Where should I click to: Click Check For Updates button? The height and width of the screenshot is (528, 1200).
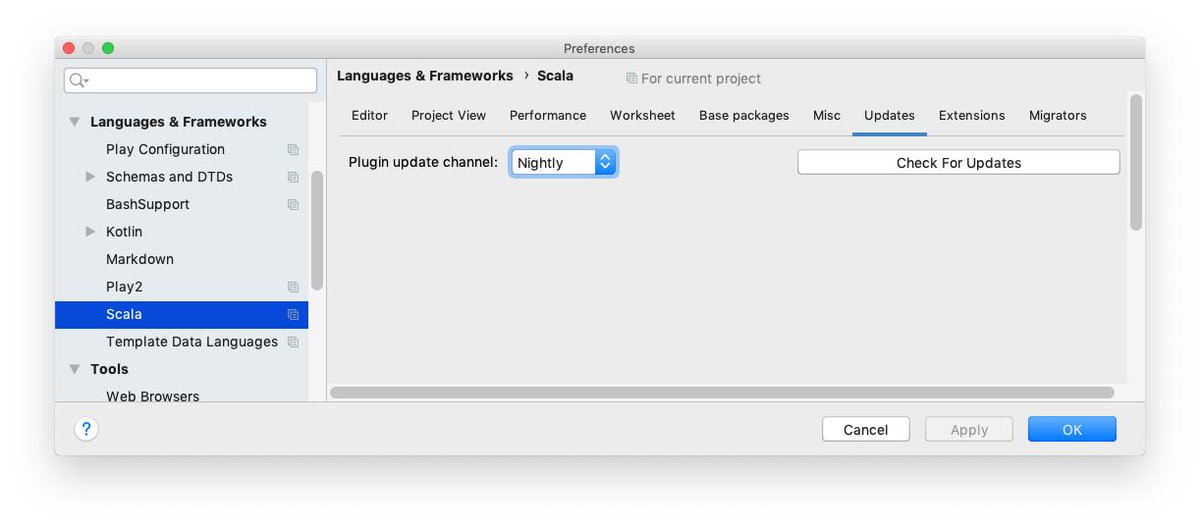pyautogui.click(x=958, y=162)
